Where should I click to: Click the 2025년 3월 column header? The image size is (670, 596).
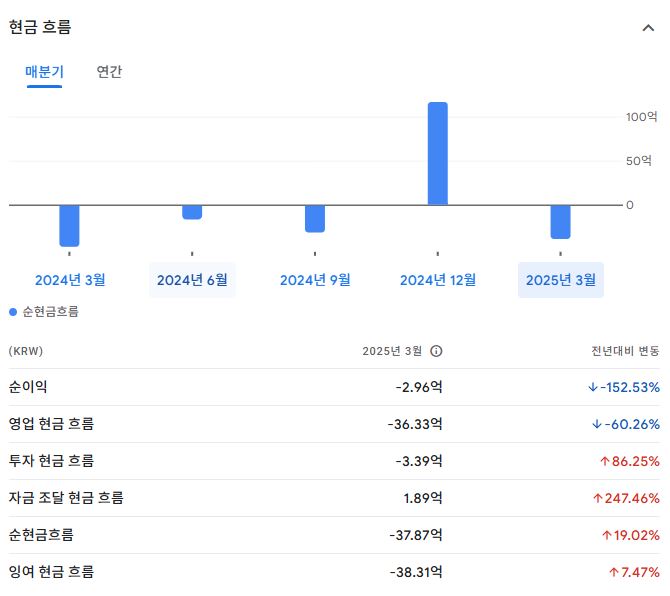click(x=392, y=351)
